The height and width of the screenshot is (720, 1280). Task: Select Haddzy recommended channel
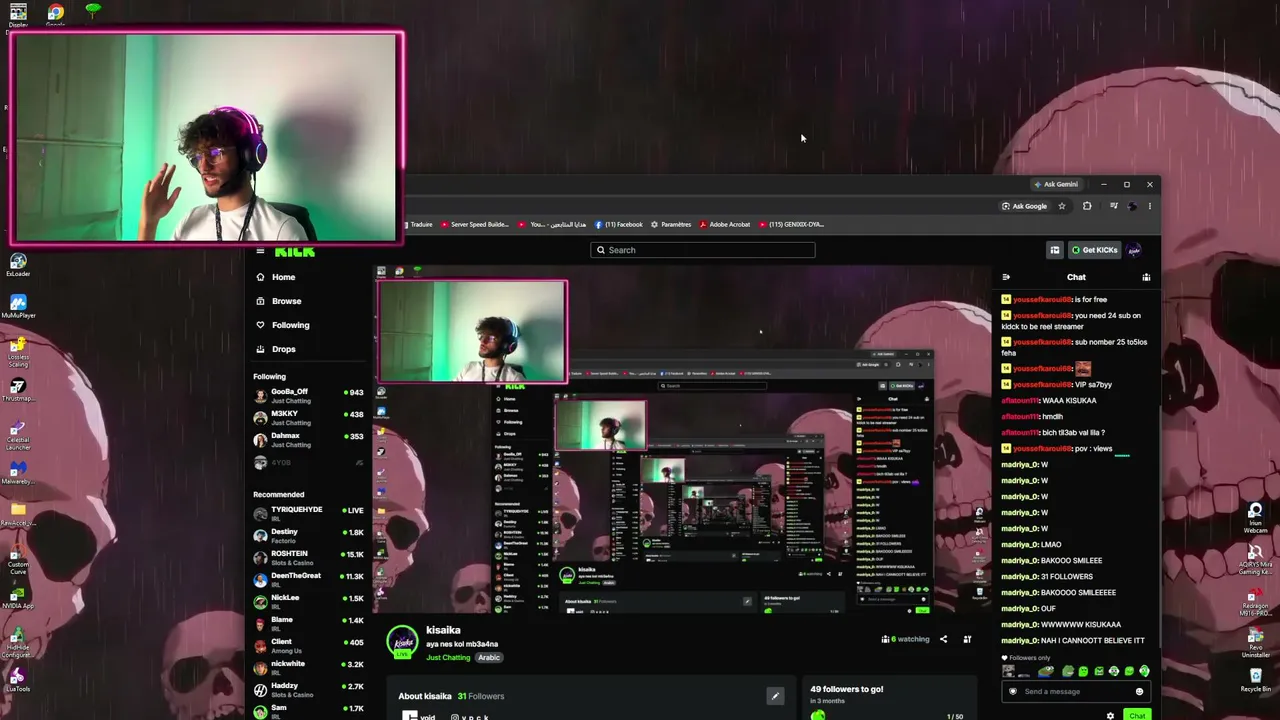pos(308,690)
